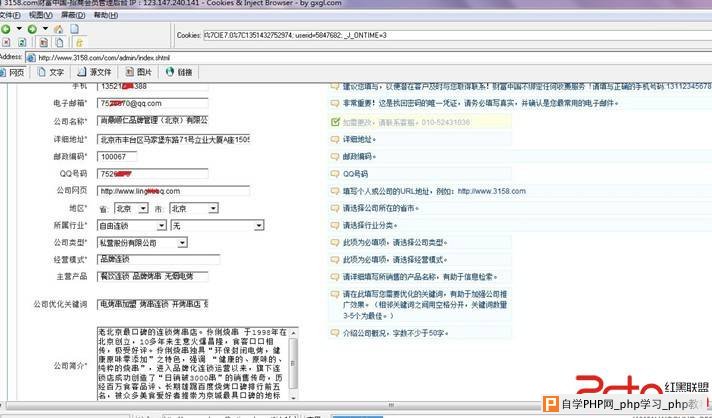
Task: Switch to the 文字 tab
Action: click(x=51, y=72)
